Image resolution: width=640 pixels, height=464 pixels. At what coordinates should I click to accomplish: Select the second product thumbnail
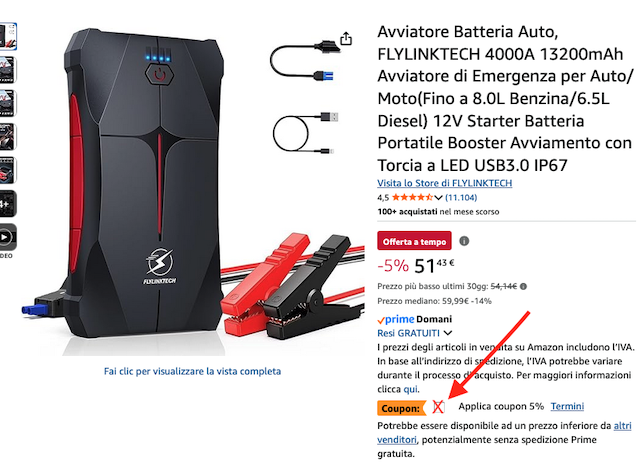click(x=7, y=70)
